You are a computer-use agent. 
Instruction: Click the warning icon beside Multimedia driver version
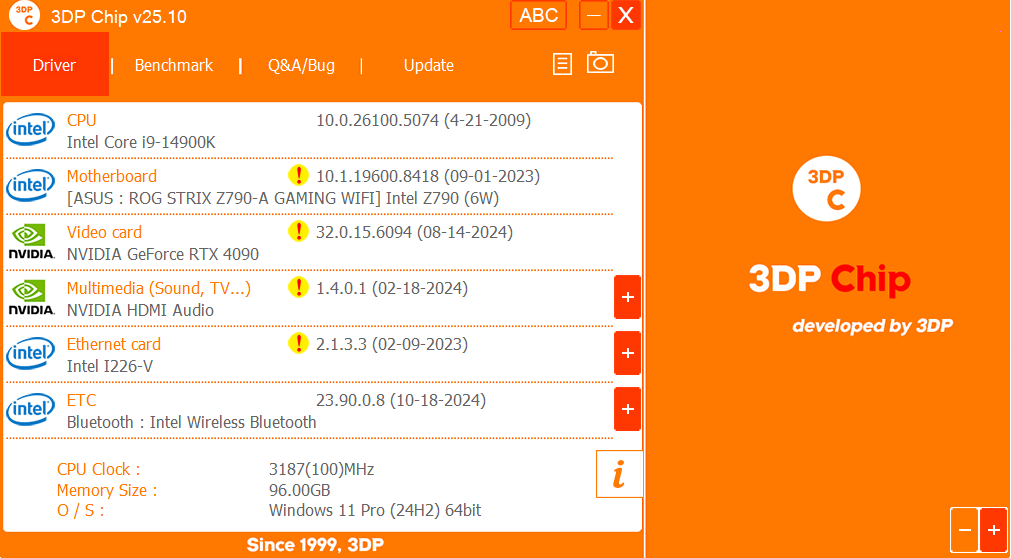tap(298, 288)
